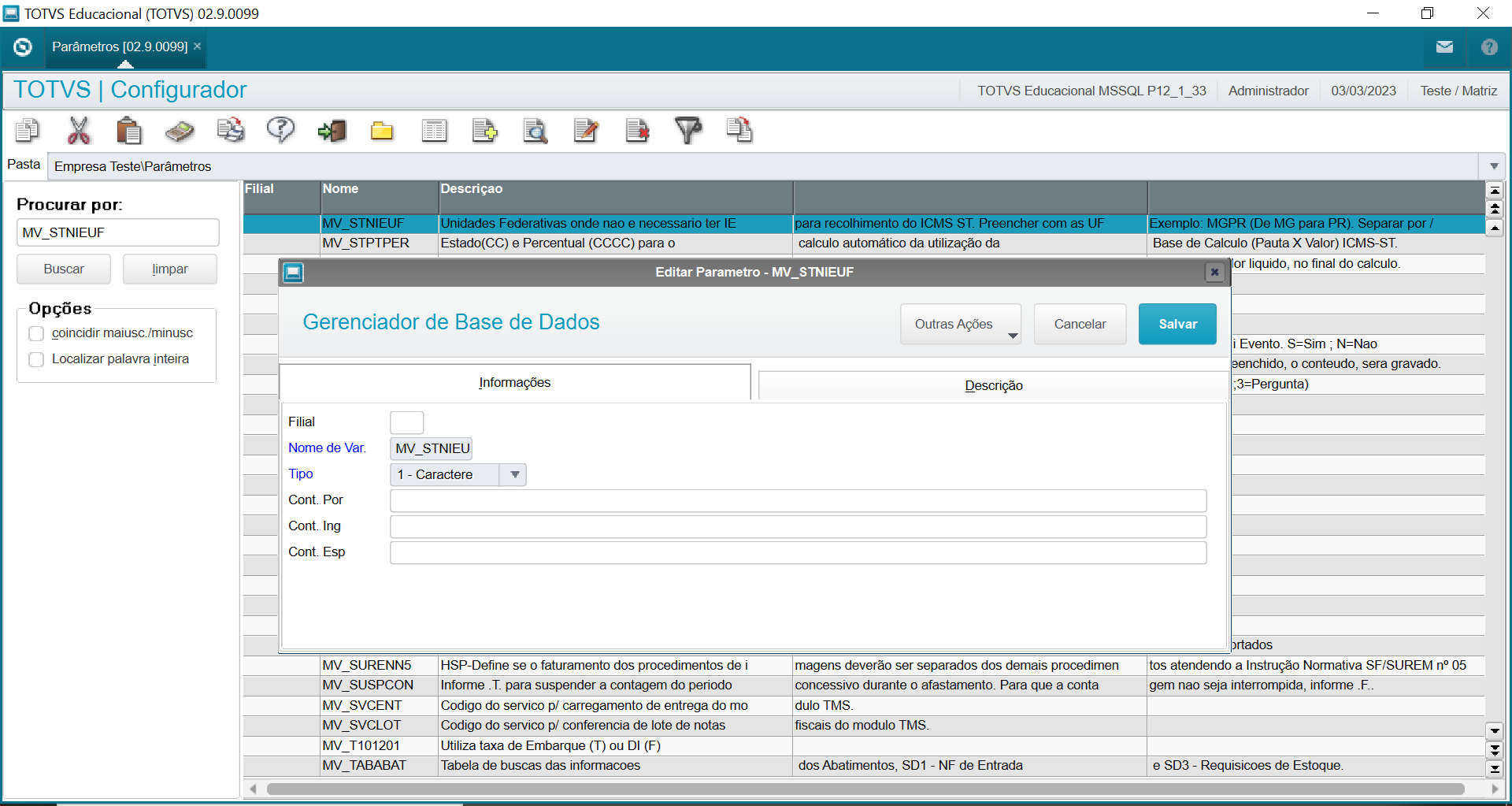Click the Cancelar button

point(1080,324)
